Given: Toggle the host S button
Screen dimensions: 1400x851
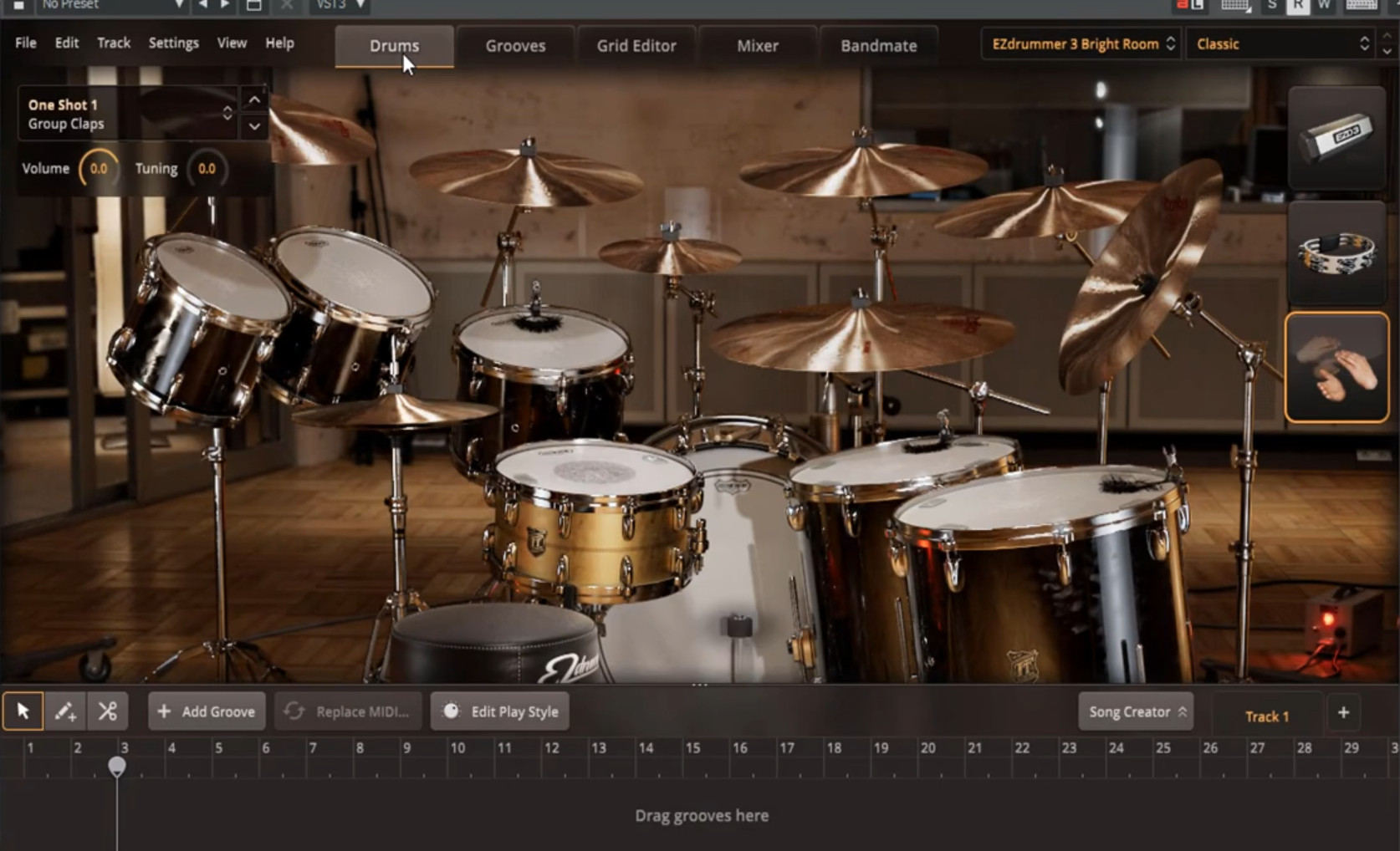Looking at the screenshot, I should click(1272, 5).
